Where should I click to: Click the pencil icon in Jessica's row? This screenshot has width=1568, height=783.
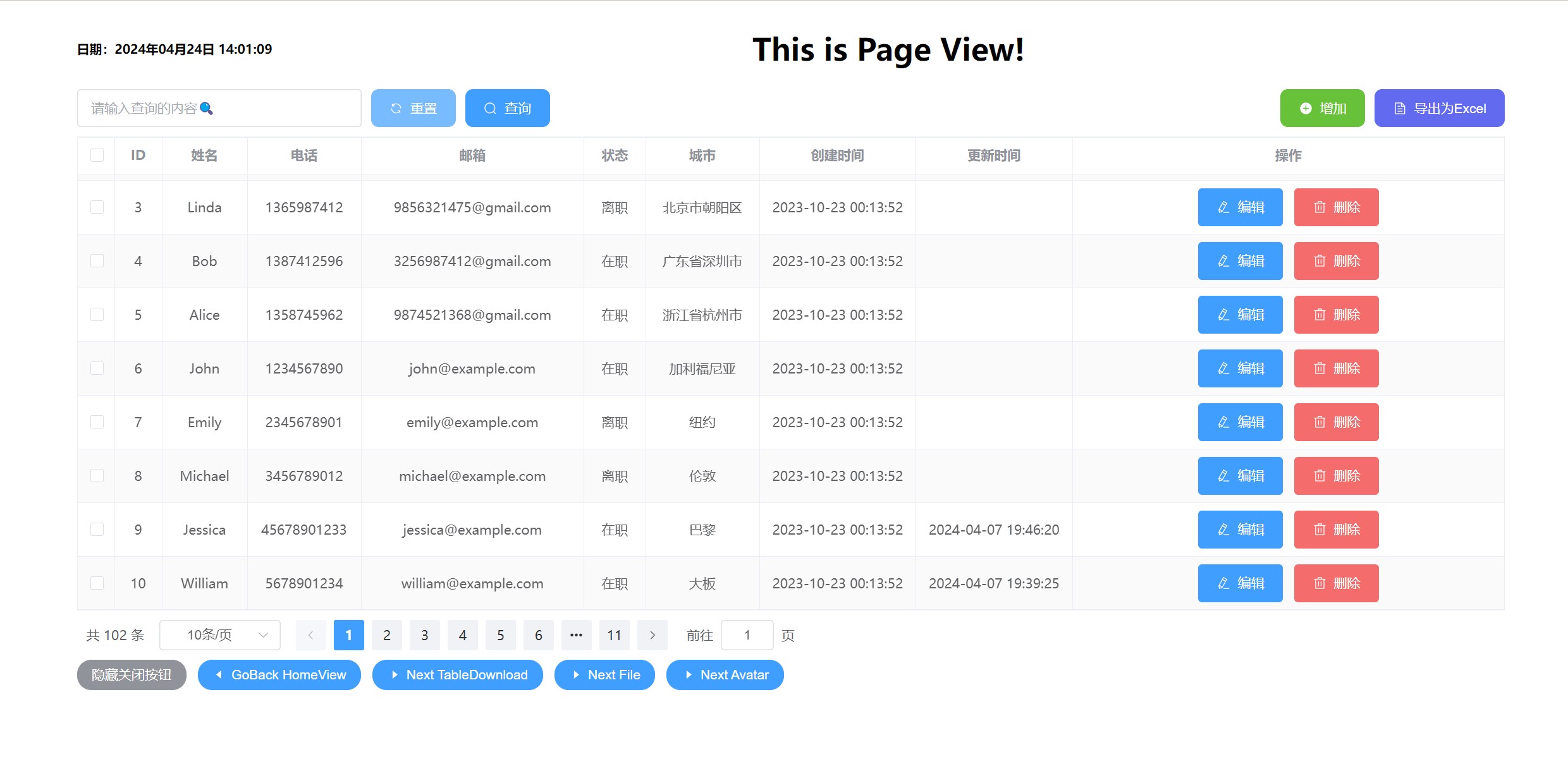1223,530
